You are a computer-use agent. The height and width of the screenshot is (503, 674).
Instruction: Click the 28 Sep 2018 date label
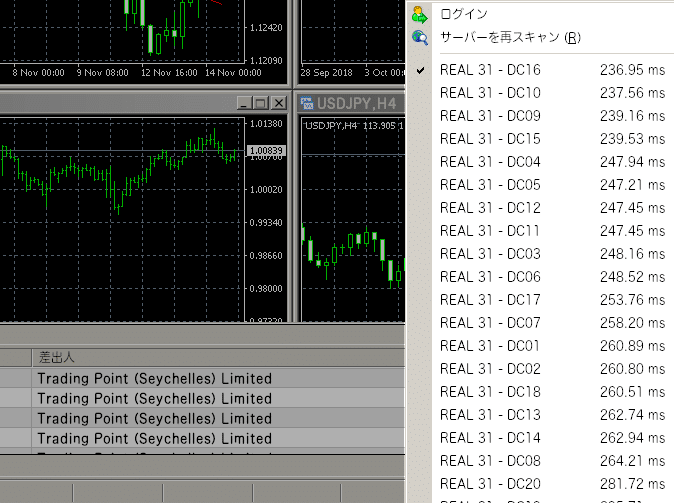click(x=326, y=73)
